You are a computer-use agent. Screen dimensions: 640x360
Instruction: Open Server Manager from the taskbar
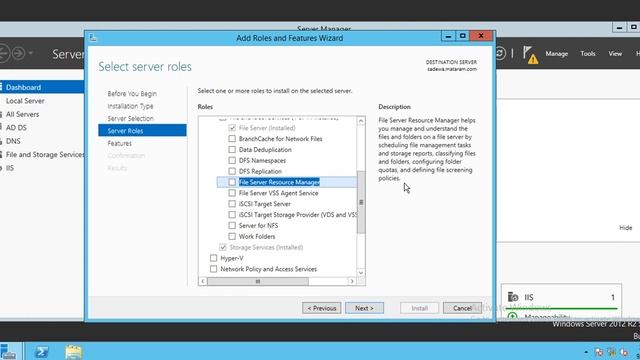click(8, 351)
